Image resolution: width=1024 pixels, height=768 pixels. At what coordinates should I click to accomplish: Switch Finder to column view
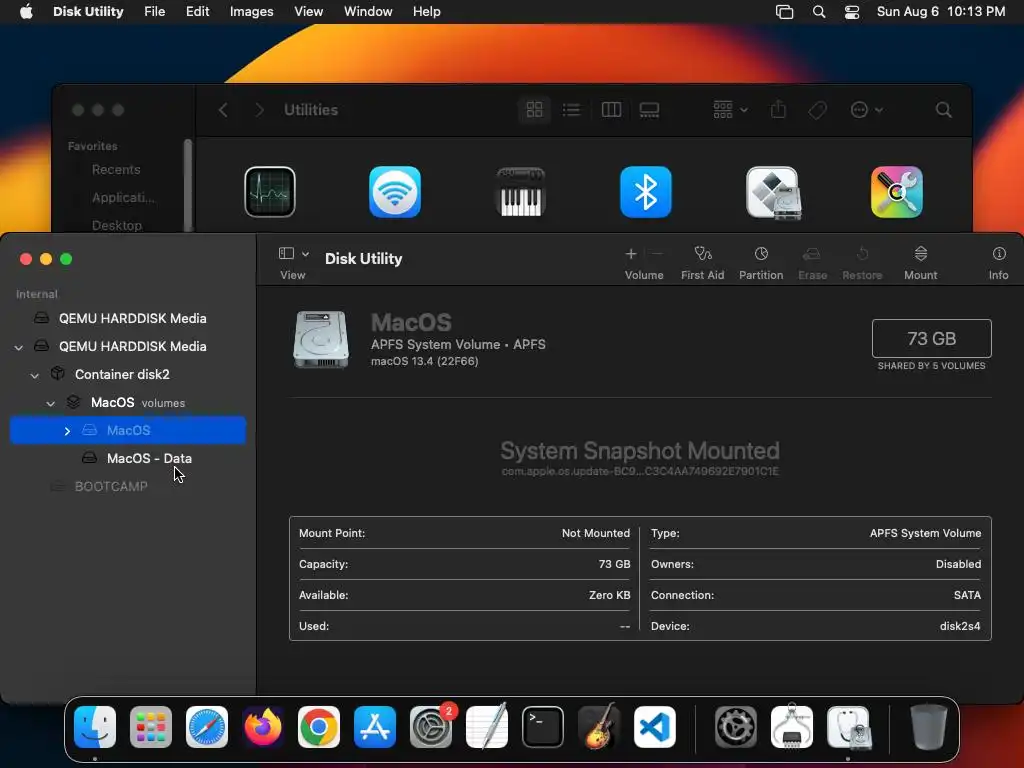click(611, 110)
